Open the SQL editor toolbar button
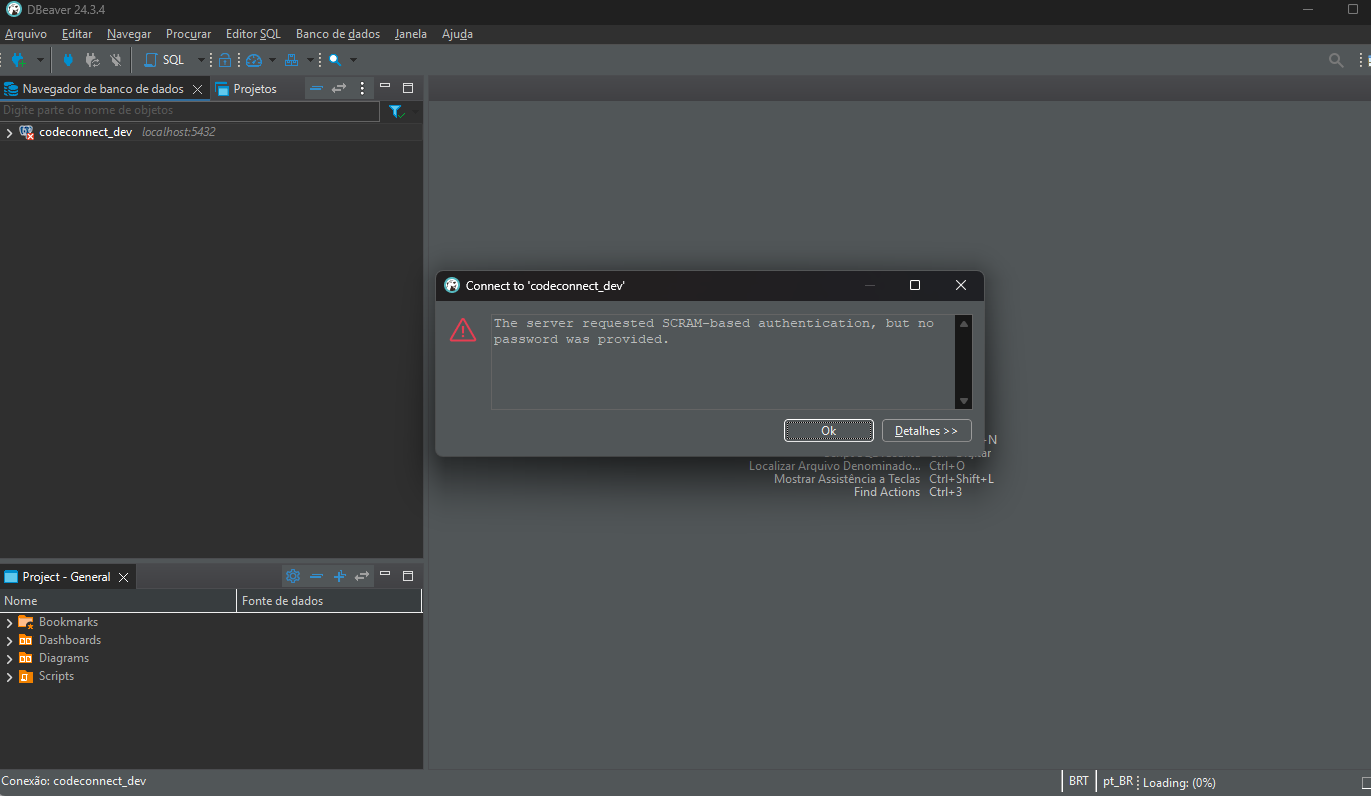Viewport: 1371px width, 796px height. coord(166,60)
